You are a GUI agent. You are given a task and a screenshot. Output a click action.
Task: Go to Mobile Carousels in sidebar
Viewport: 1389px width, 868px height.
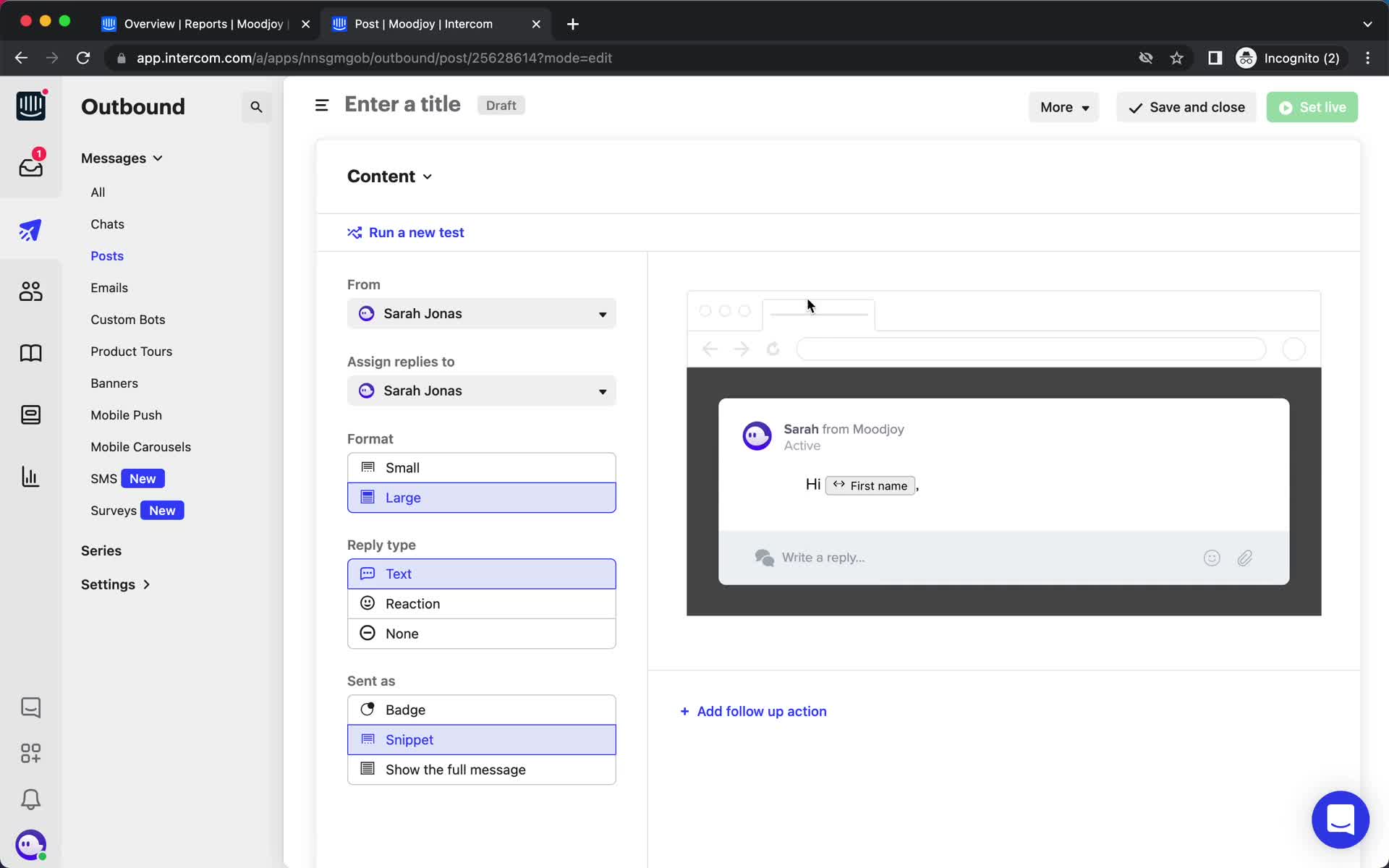(141, 447)
